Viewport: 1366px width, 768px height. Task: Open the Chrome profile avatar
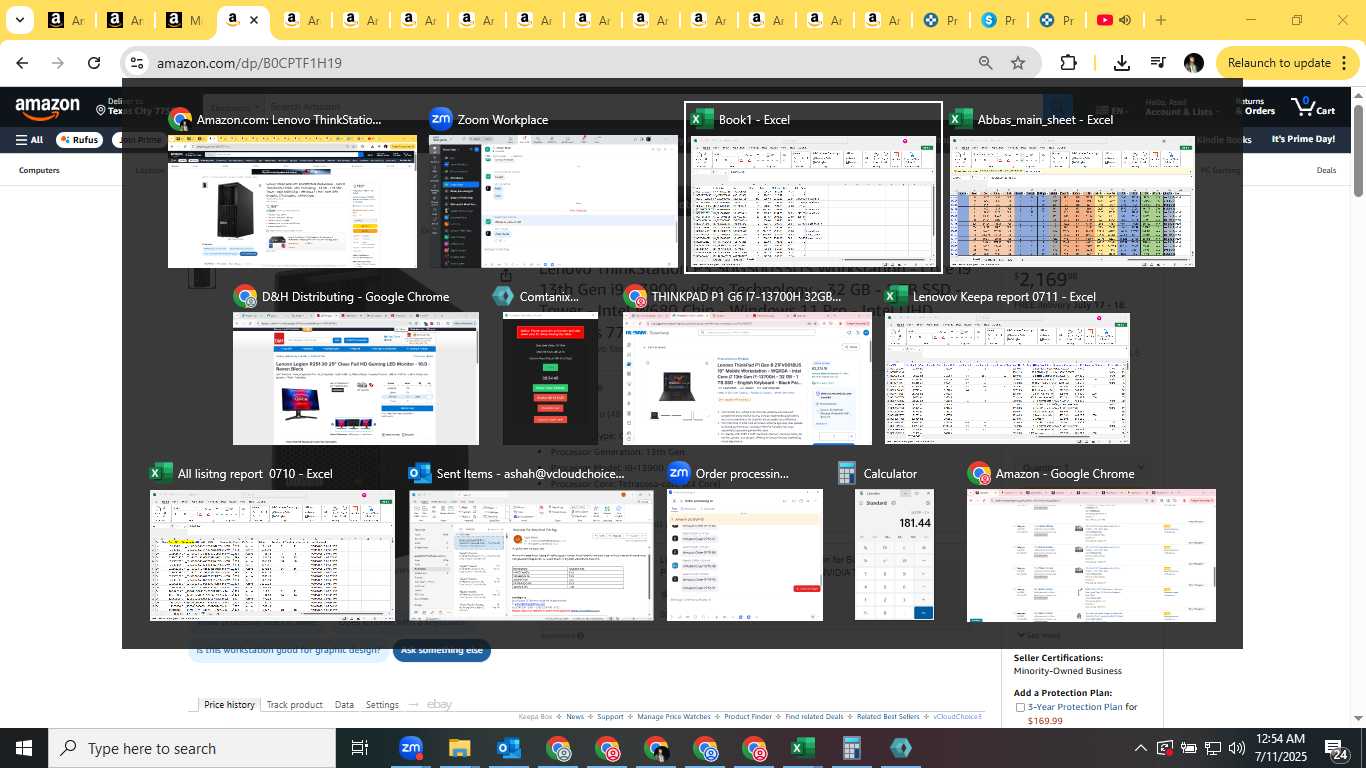tap(1194, 63)
